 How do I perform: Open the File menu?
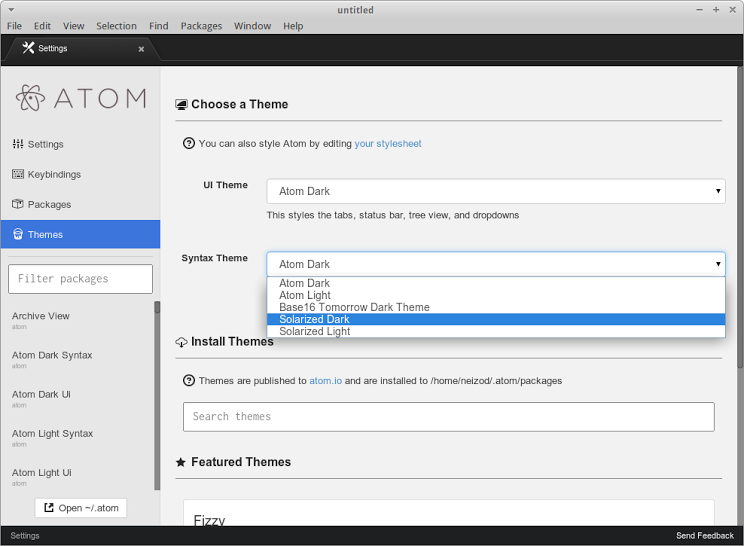14,26
